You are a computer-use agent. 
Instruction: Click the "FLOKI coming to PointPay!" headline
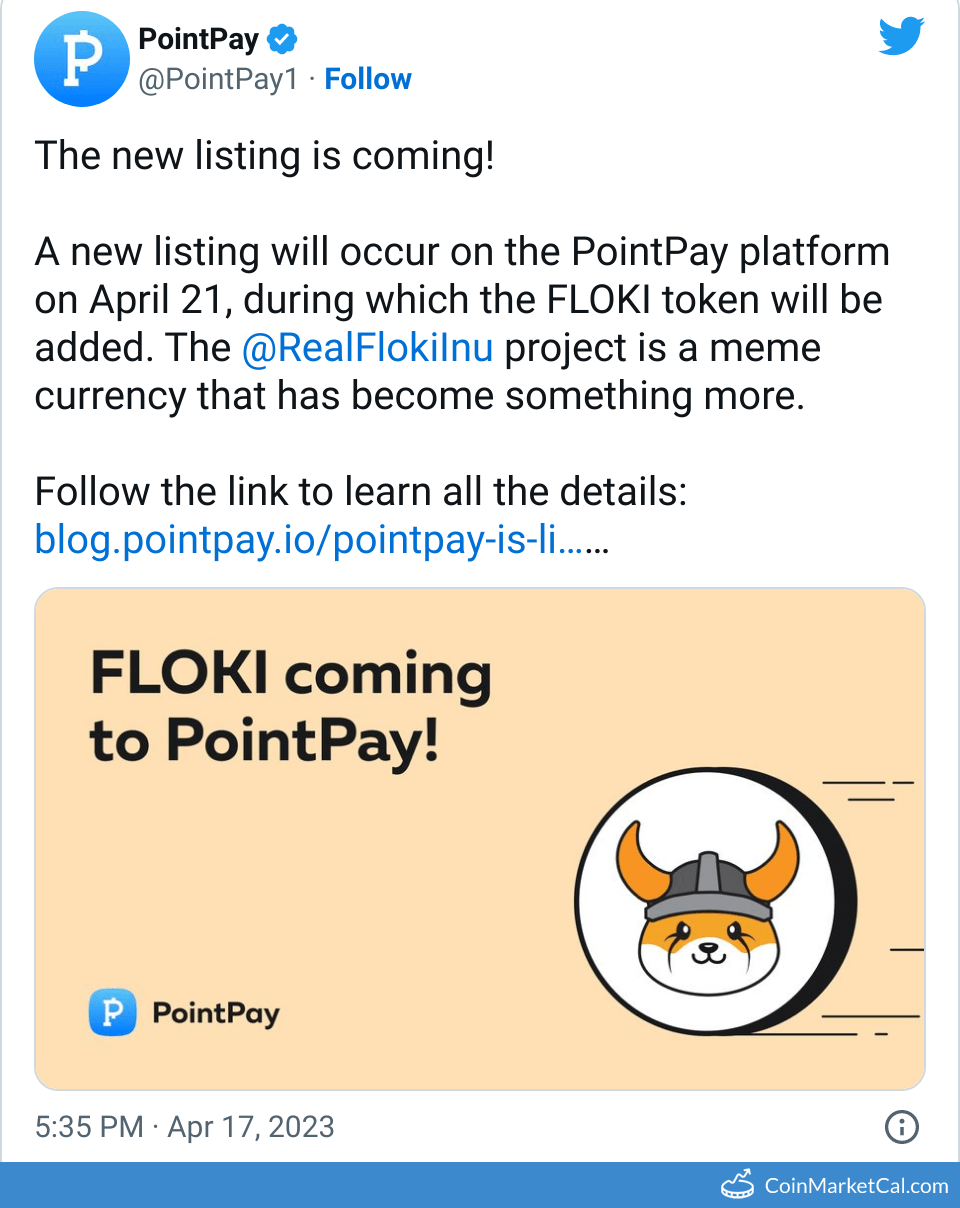(290, 706)
